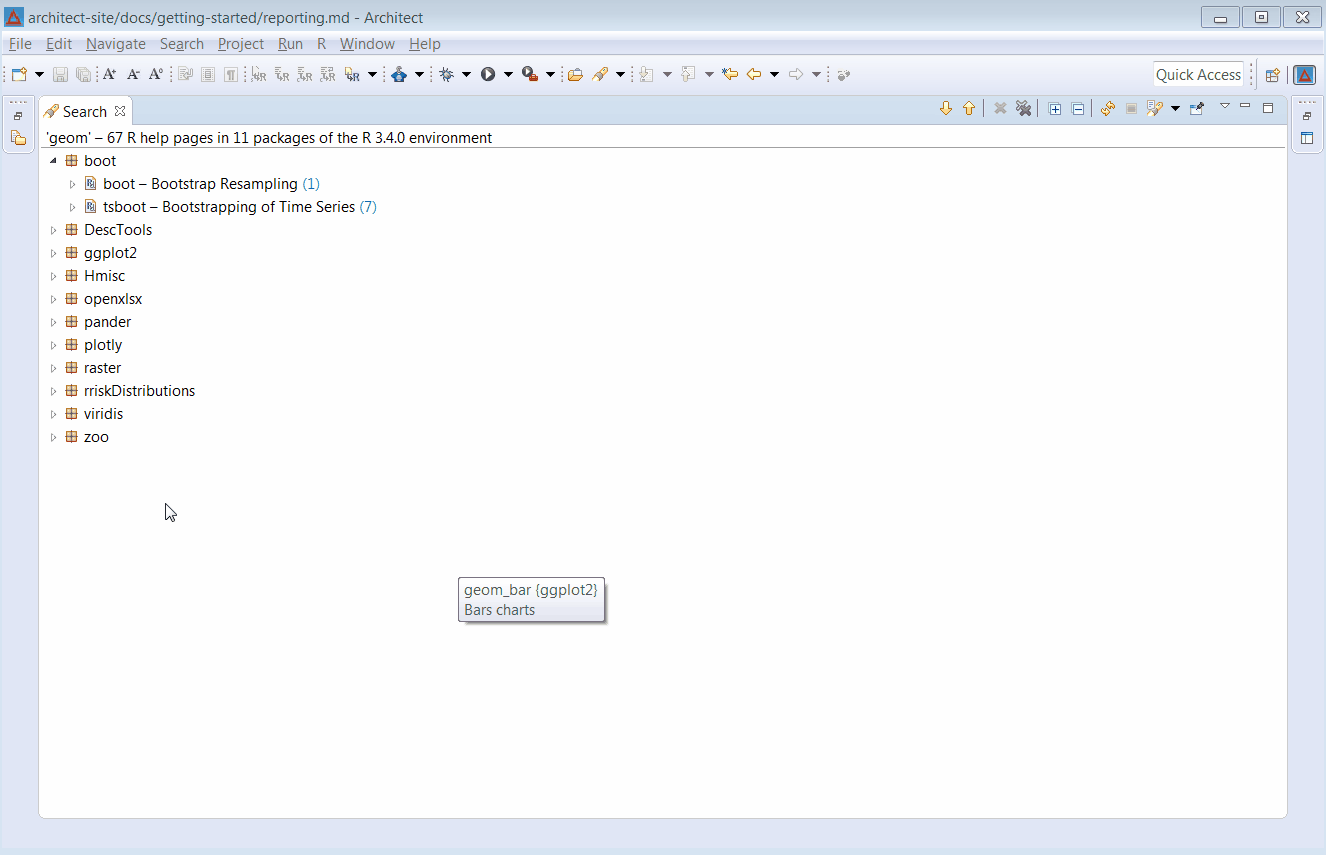Viewport: 1326px width, 855px height.
Task: Decrease font size with A- icon
Action: (x=133, y=74)
